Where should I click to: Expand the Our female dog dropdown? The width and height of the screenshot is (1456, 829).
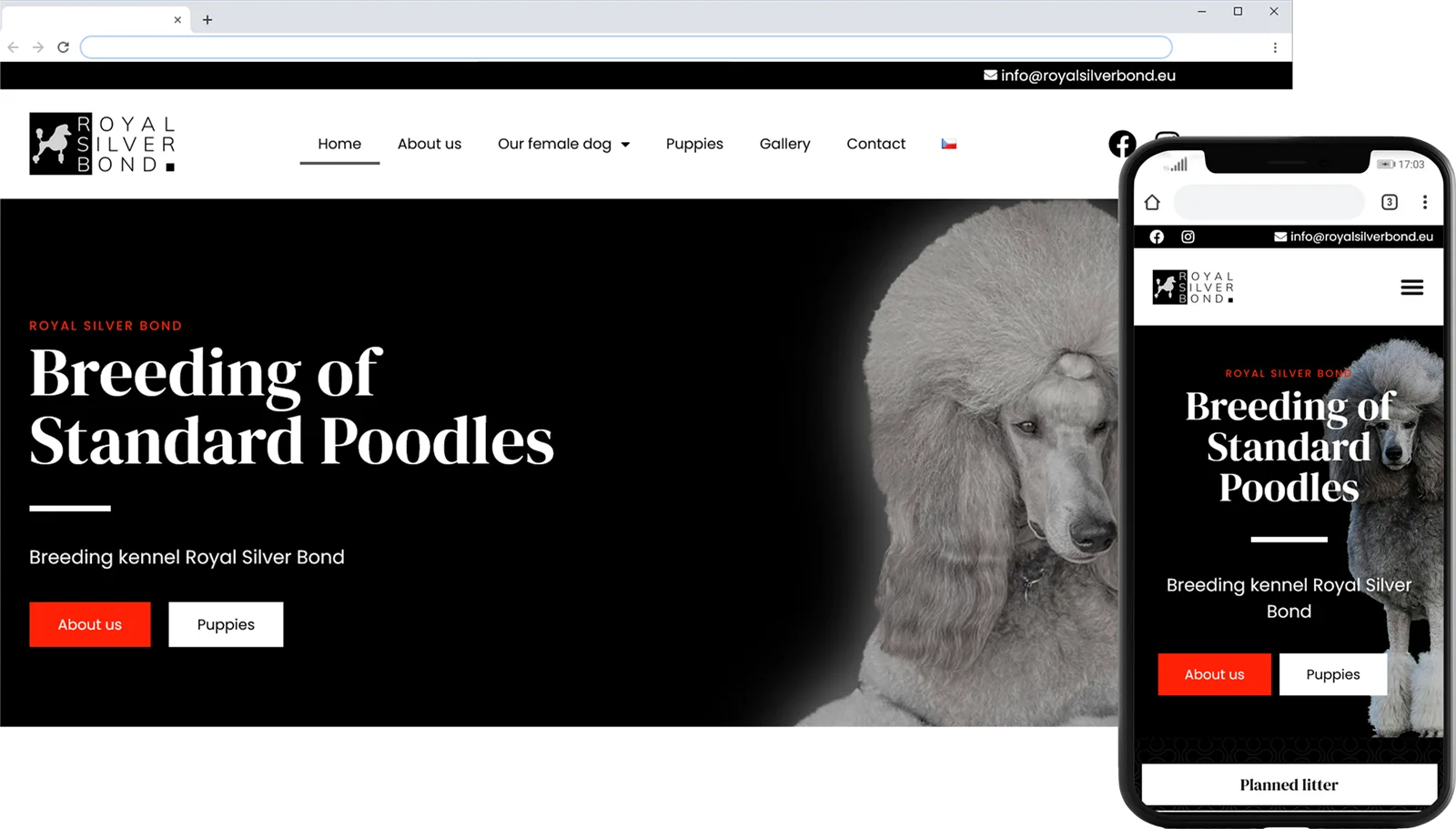(x=563, y=144)
